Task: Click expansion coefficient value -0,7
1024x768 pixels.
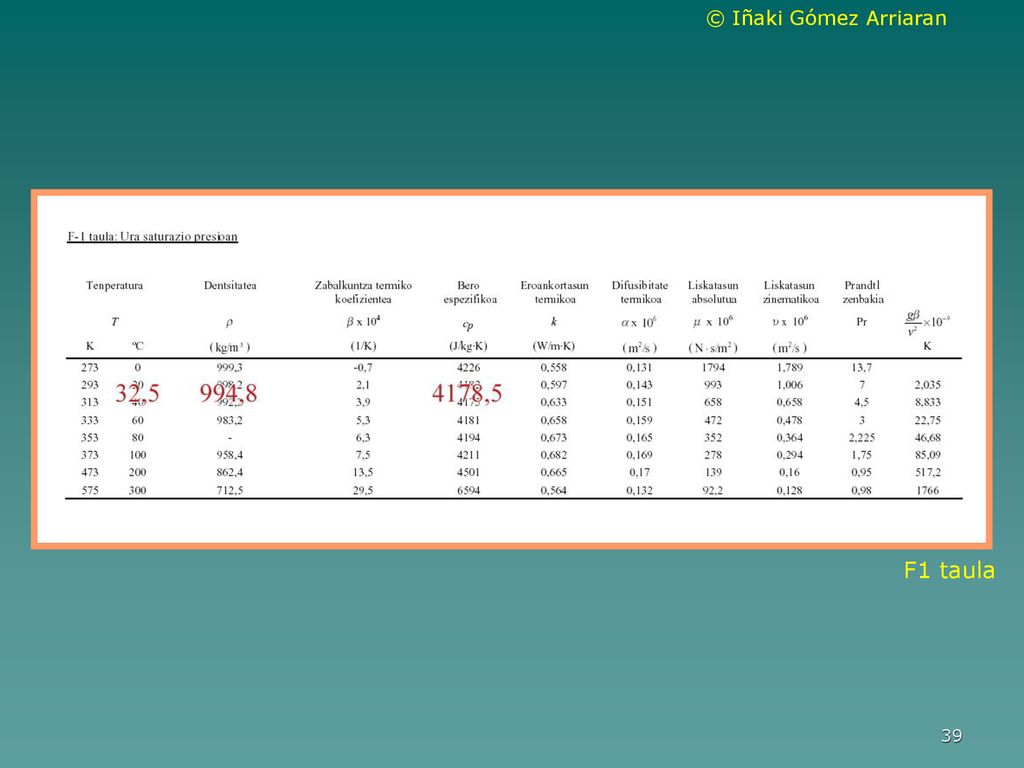Action: pos(363,368)
